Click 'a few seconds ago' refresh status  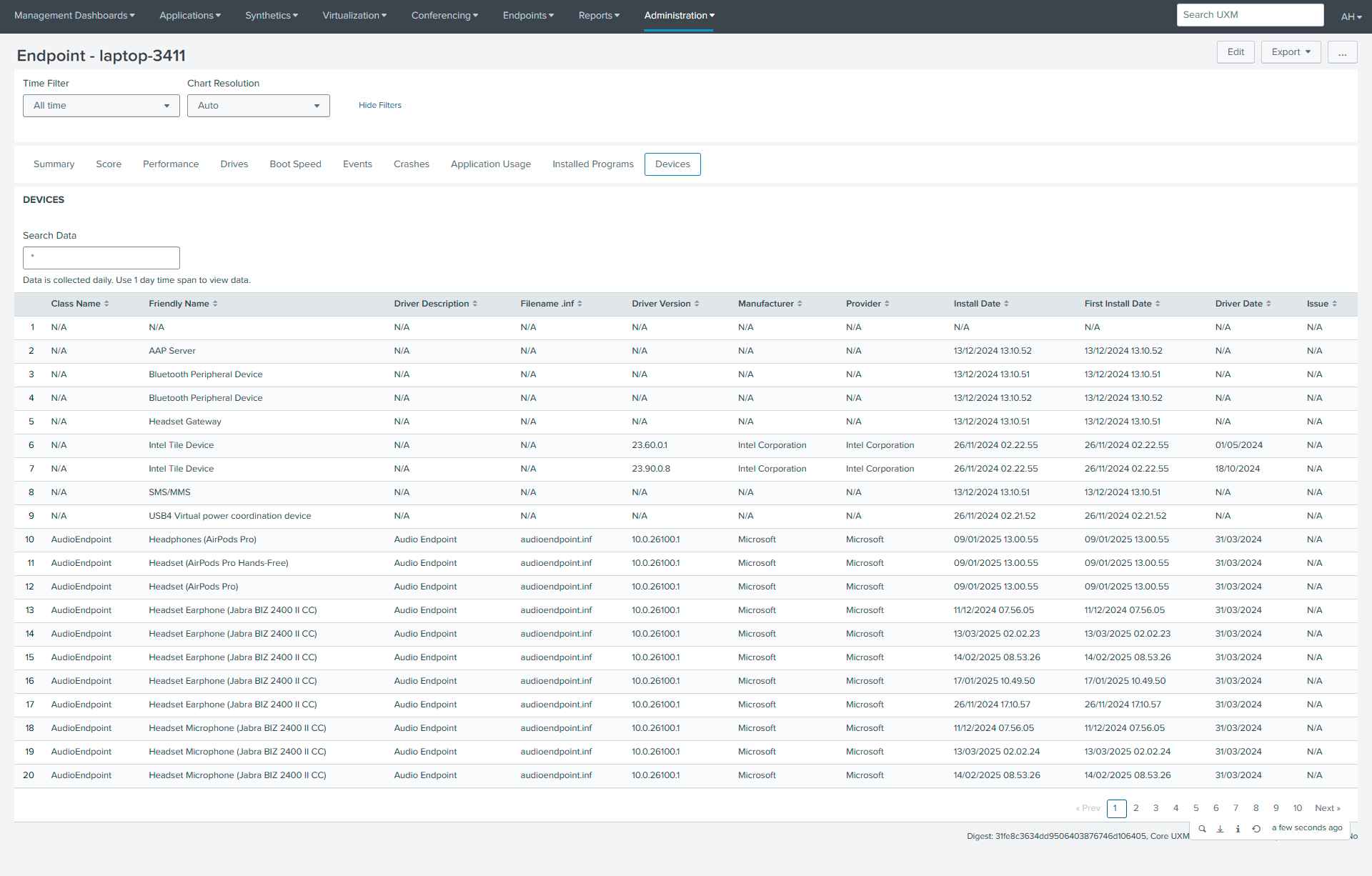[x=1307, y=828]
